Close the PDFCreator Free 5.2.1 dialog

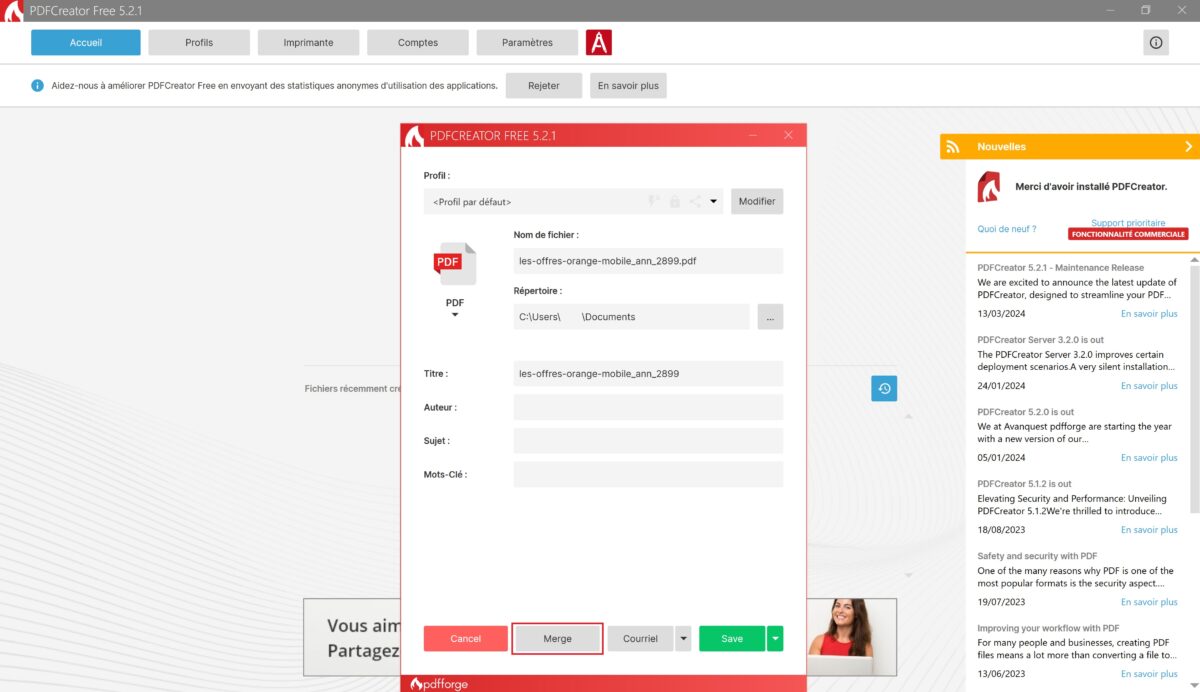point(788,136)
